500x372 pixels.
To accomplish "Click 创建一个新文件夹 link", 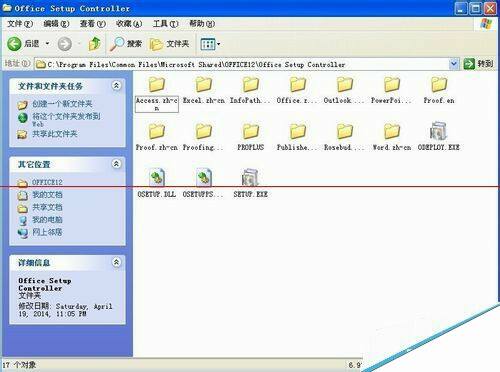I will coord(62,104).
